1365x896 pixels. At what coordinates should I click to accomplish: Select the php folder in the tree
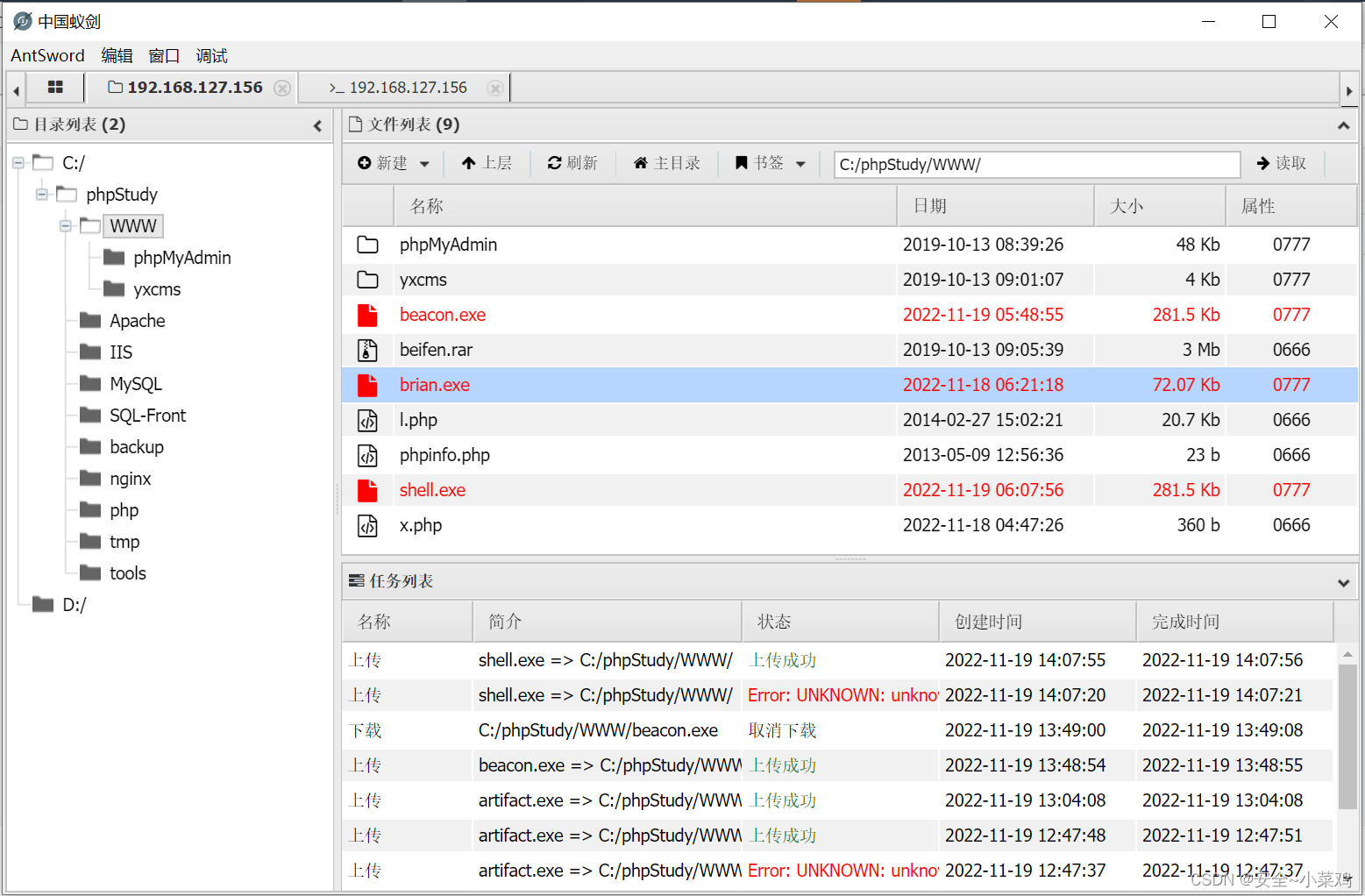pos(124,509)
